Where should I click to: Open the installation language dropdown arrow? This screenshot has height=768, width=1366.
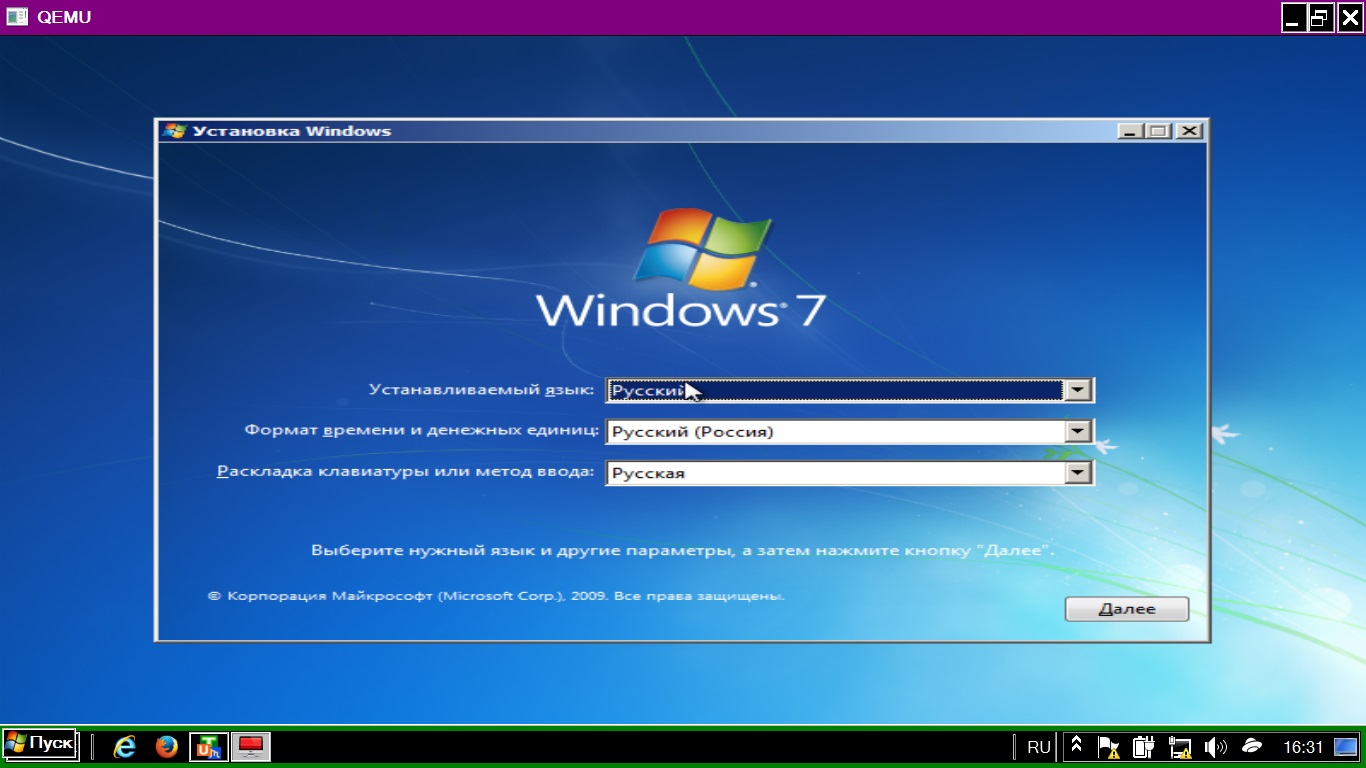pos(1078,390)
